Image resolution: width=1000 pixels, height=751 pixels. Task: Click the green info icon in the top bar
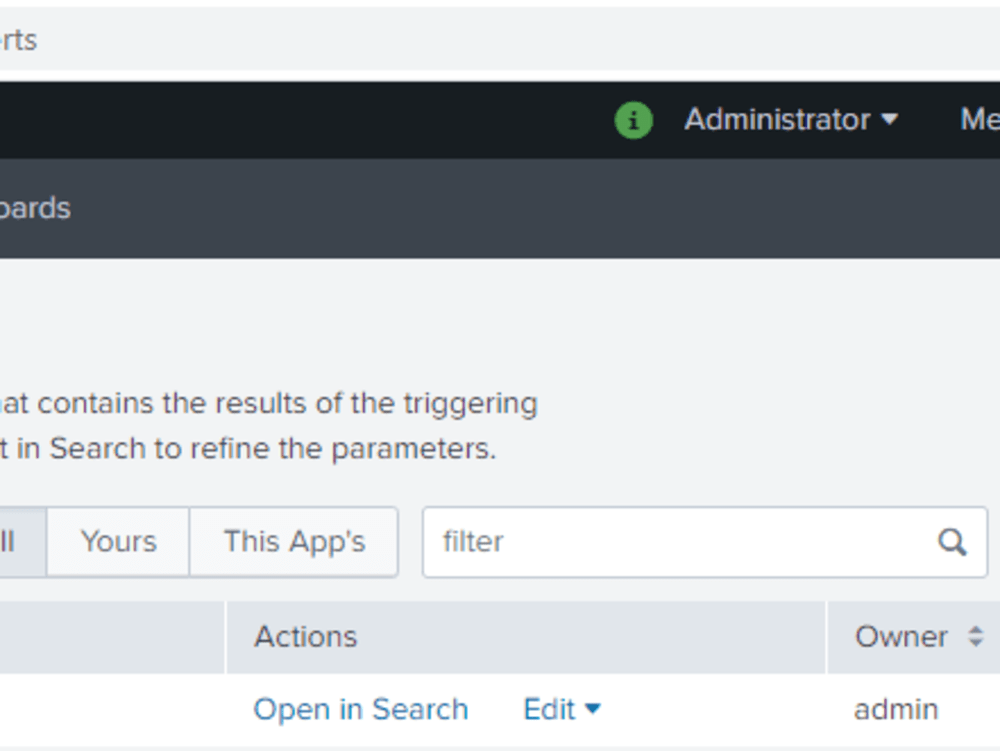click(632, 119)
